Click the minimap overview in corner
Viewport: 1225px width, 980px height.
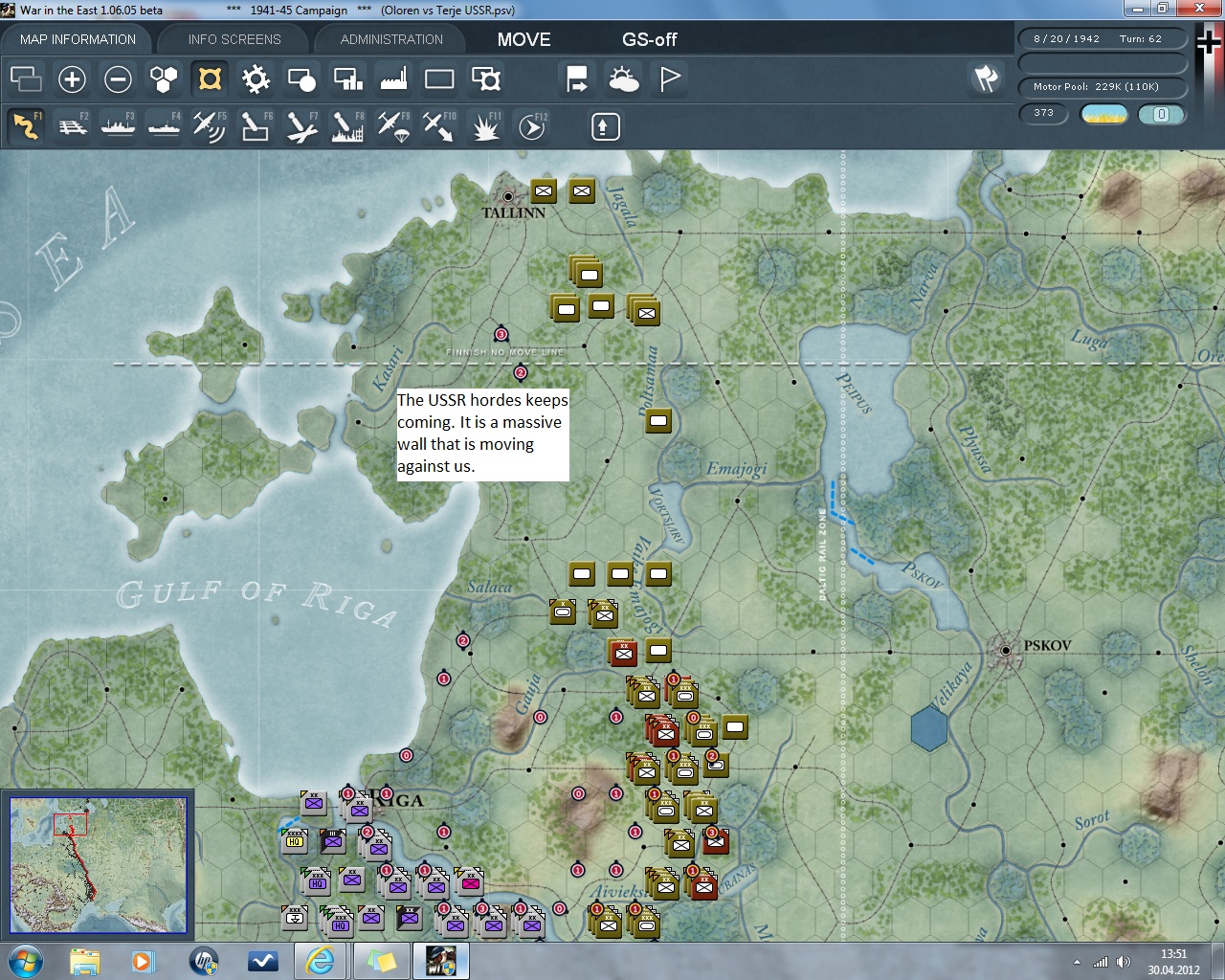(x=98, y=865)
